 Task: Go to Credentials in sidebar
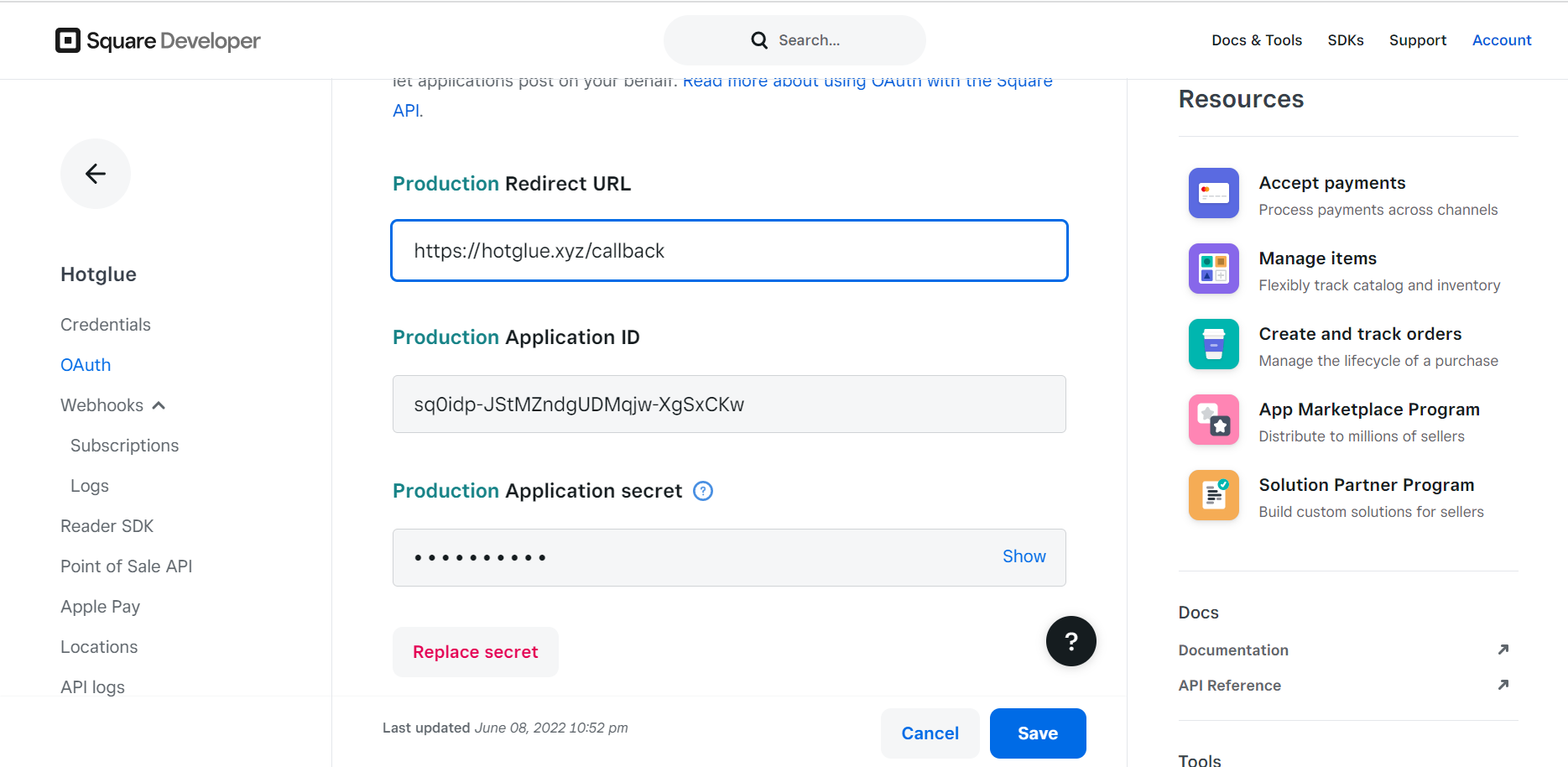[x=106, y=325]
